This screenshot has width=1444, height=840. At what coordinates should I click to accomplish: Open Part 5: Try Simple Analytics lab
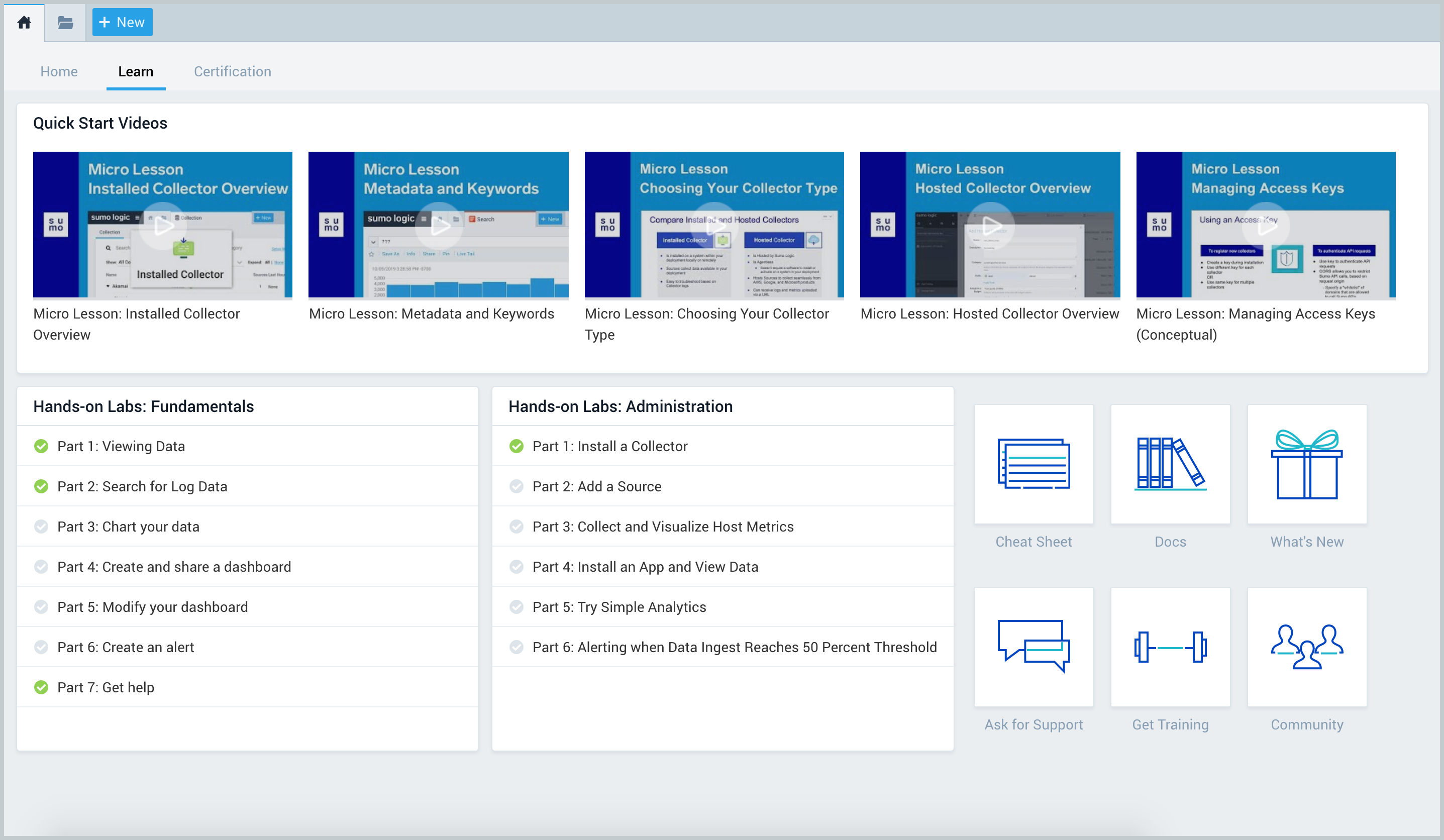pos(619,606)
